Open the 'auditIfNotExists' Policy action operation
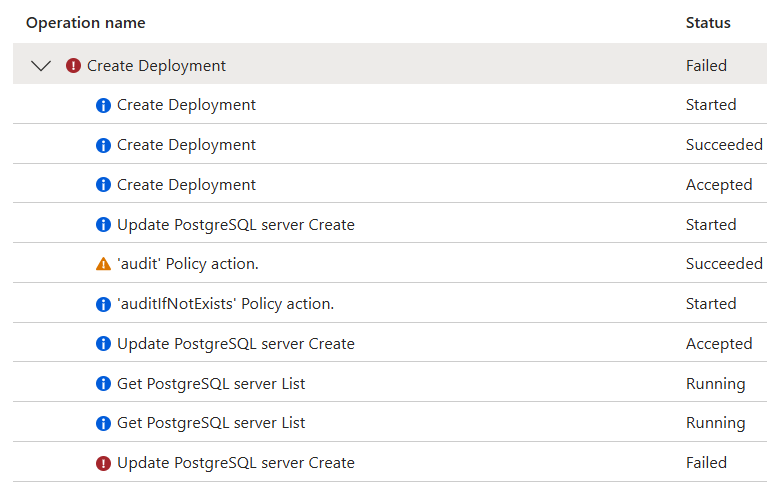The height and width of the screenshot is (485, 767). pos(225,304)
